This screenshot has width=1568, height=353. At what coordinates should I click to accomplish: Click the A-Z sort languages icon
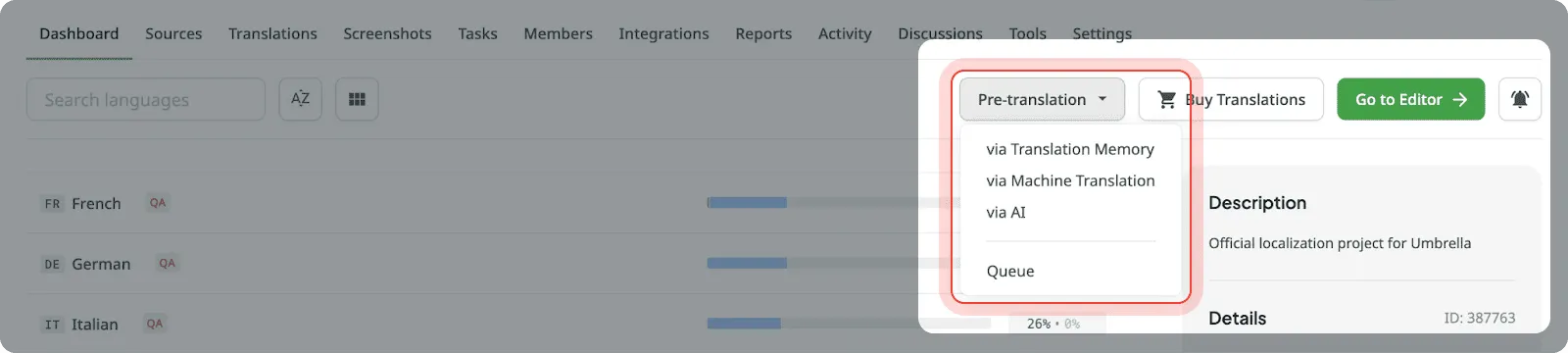tap(300, 99)
